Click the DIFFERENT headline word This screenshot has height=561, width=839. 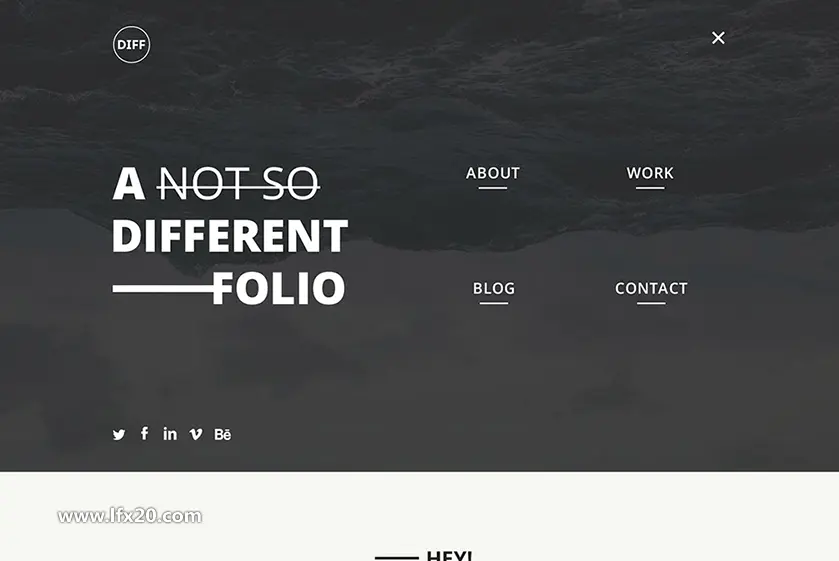(x=230, y=236)
